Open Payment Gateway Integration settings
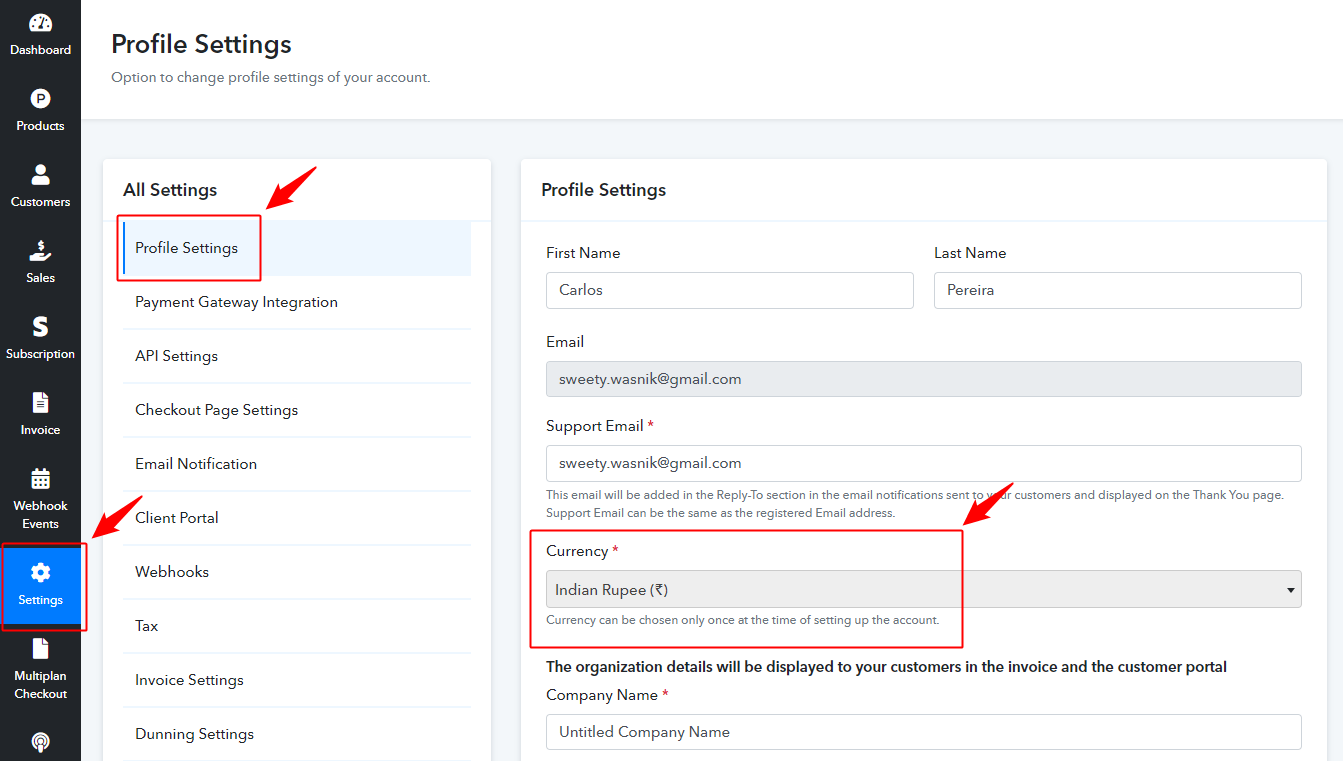This screenshot has height=761, width=1343. 236,302
